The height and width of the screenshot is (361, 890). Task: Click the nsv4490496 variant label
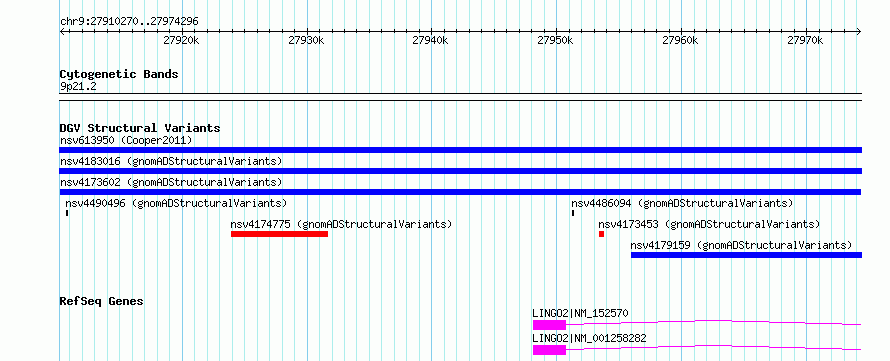pyautogui.click(x=176, y=203)
